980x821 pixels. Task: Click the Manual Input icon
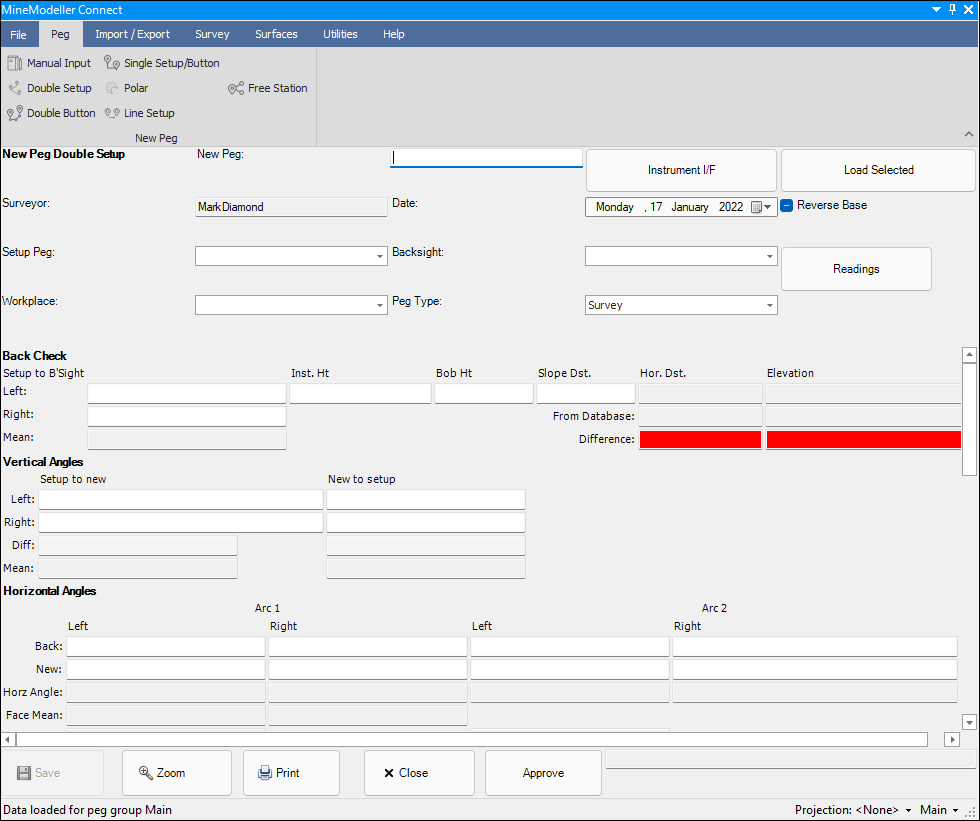click(x=15, y=63)
